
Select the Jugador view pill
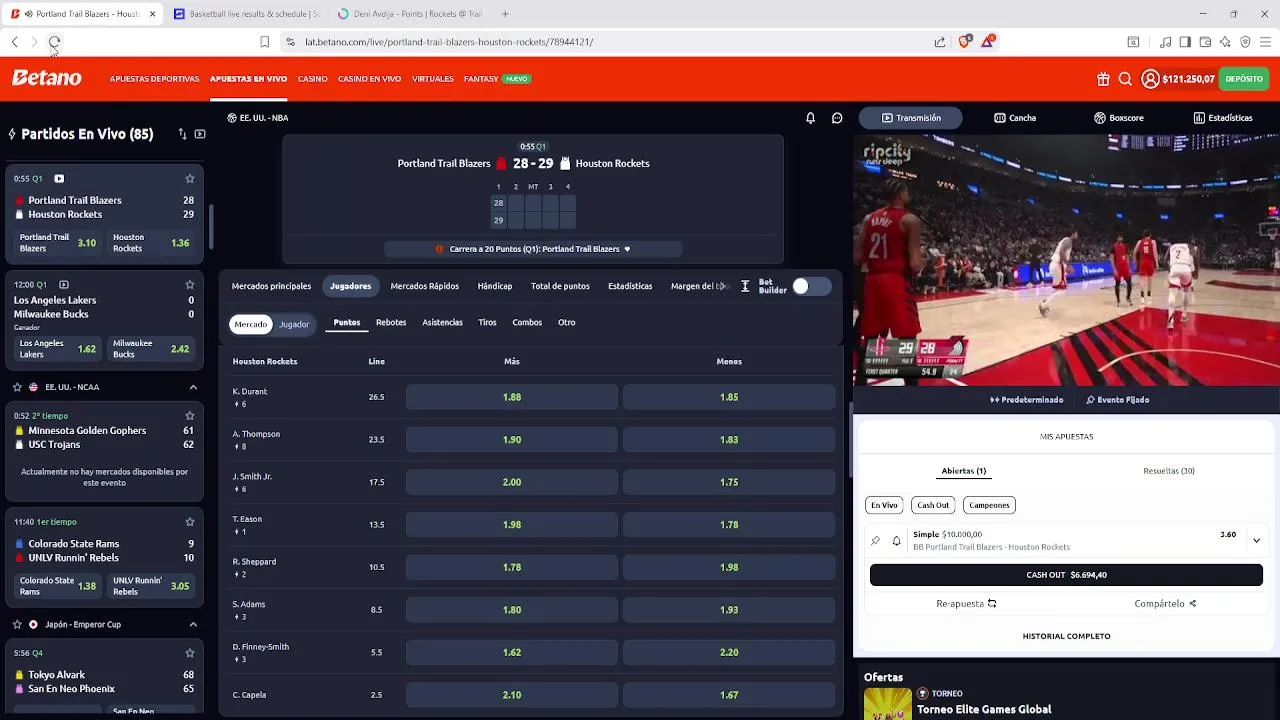click(294, 324)
